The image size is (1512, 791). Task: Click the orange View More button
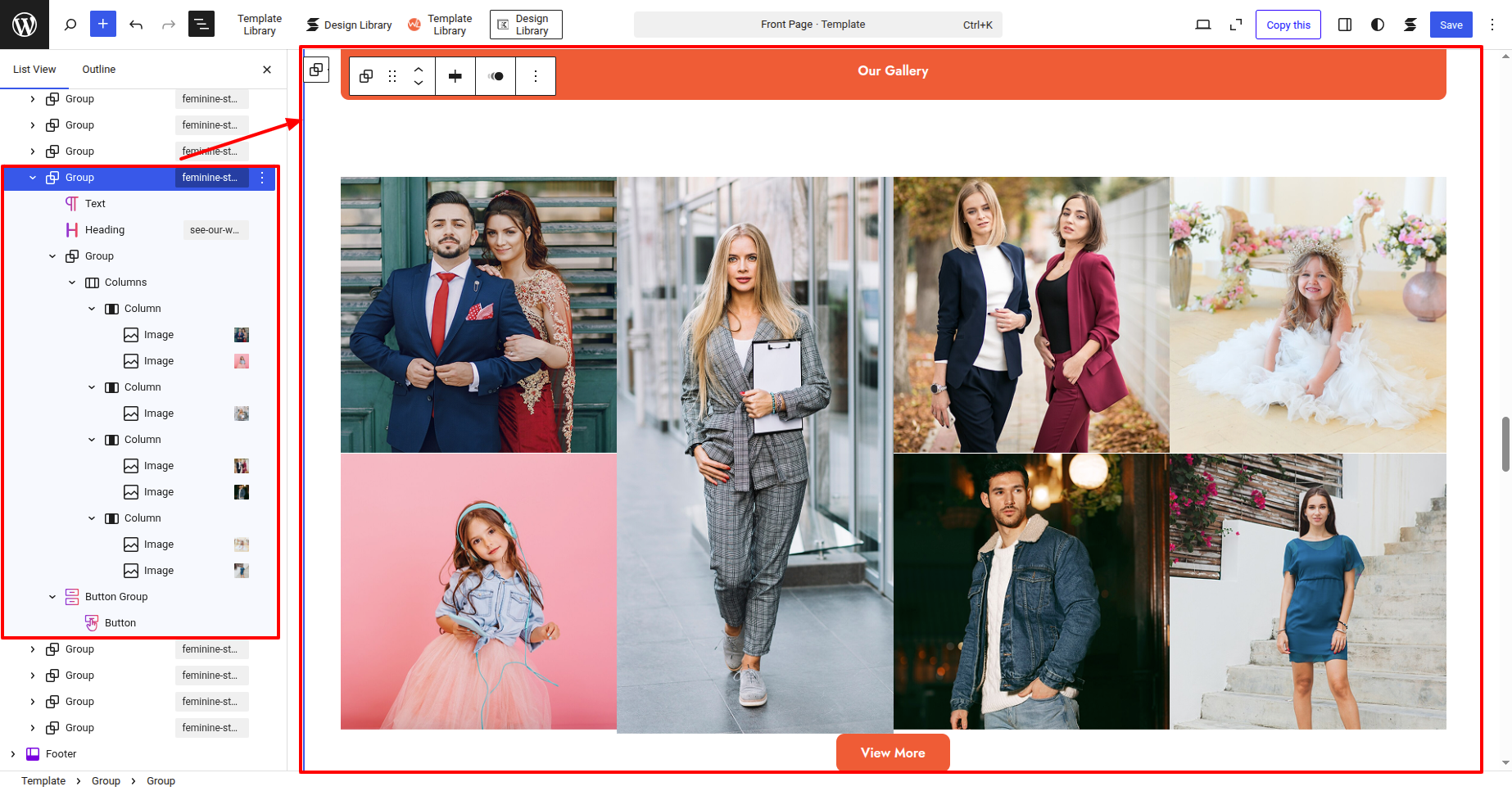pyautogui.click(x=892, y=753)
